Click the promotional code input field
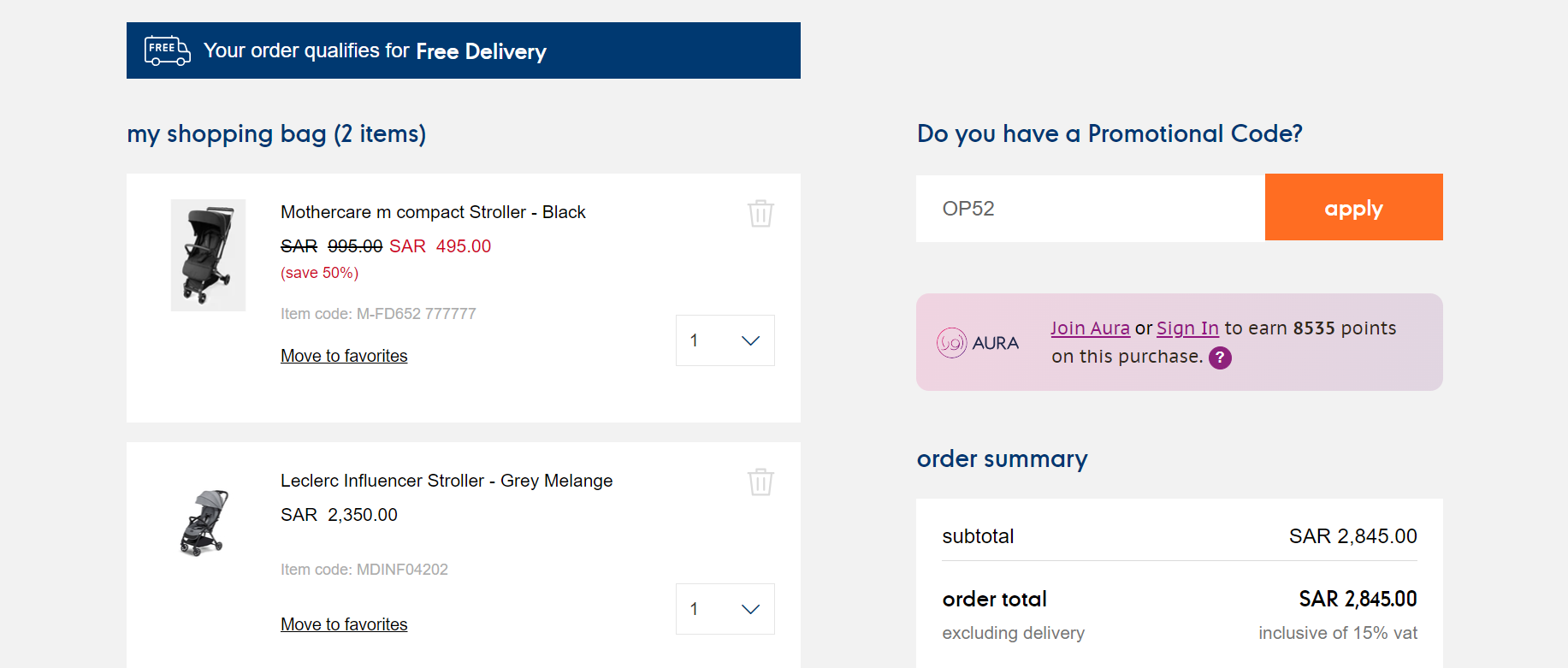This screenshot has height=668, width=1568. point(1091,209)
